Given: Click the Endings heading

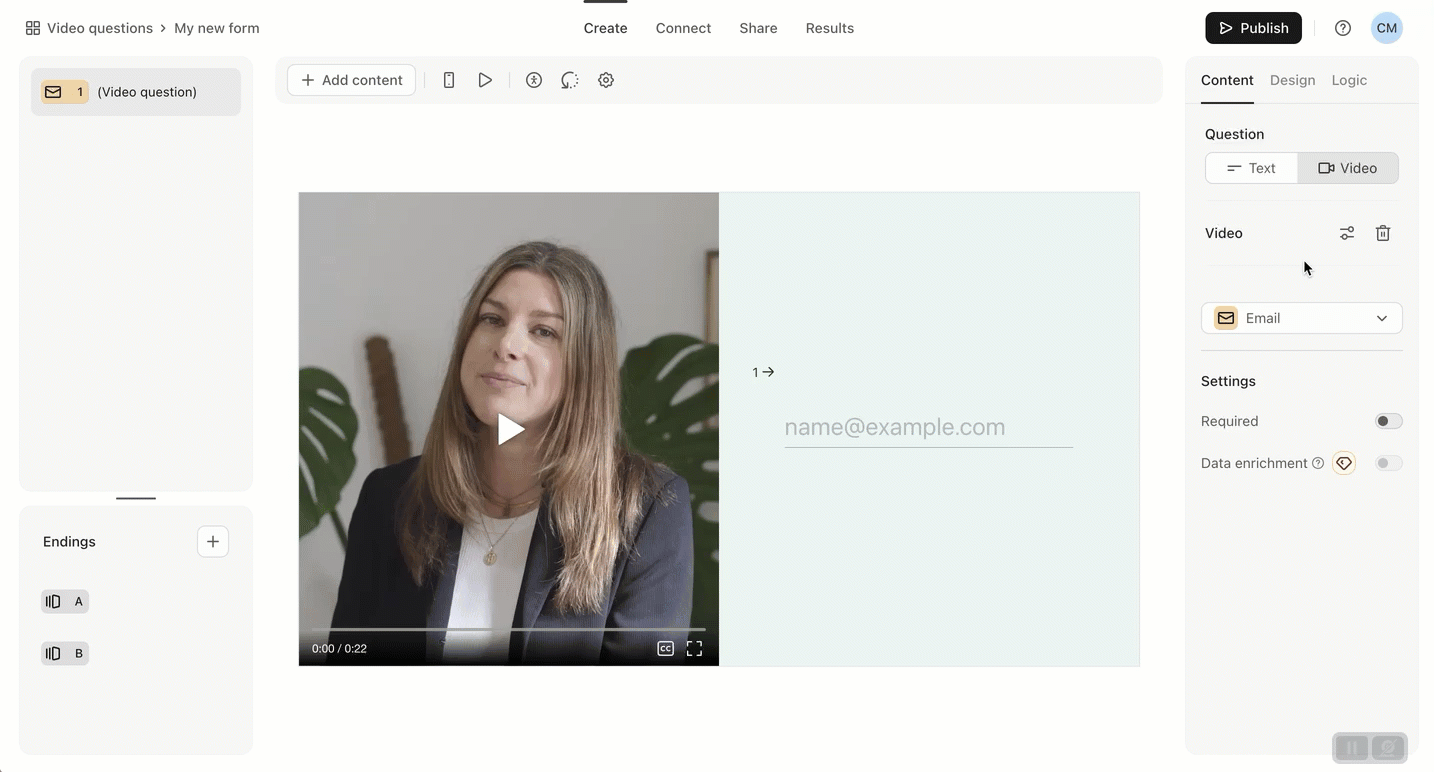Looking at the screenshot, I should point(69,542).
